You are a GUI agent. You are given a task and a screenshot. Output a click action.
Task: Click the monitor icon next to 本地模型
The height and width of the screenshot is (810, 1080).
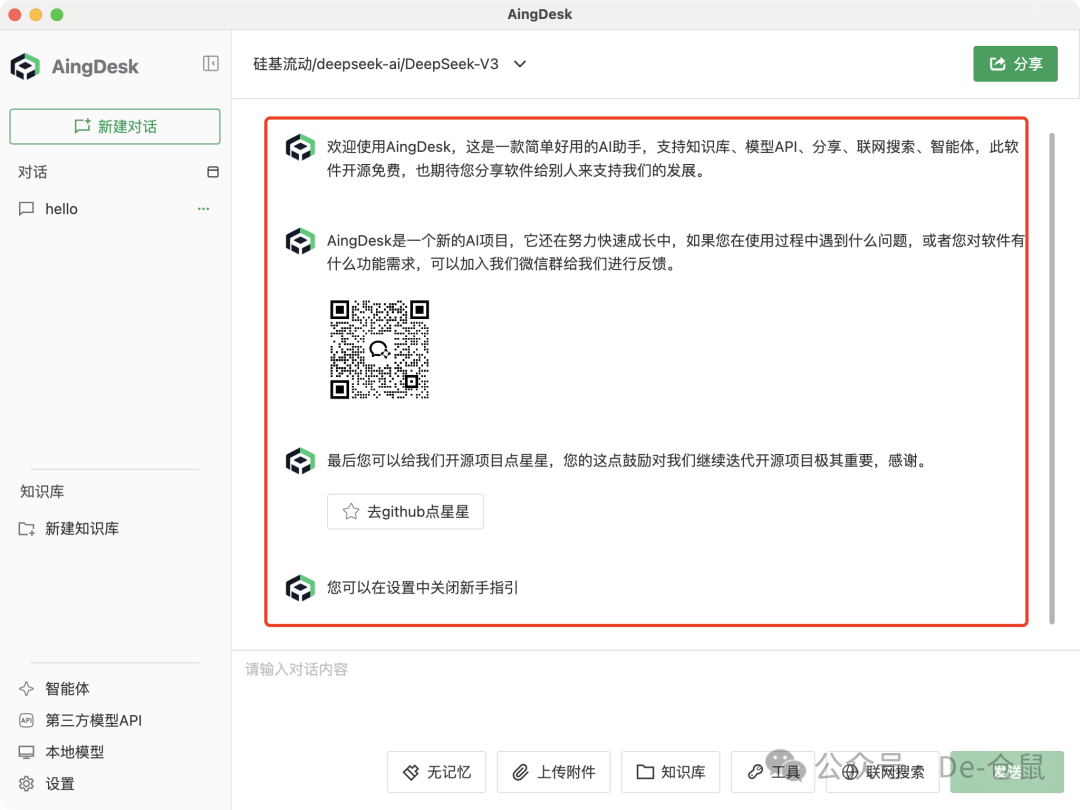pyautogui.click(x=26, y=752)
